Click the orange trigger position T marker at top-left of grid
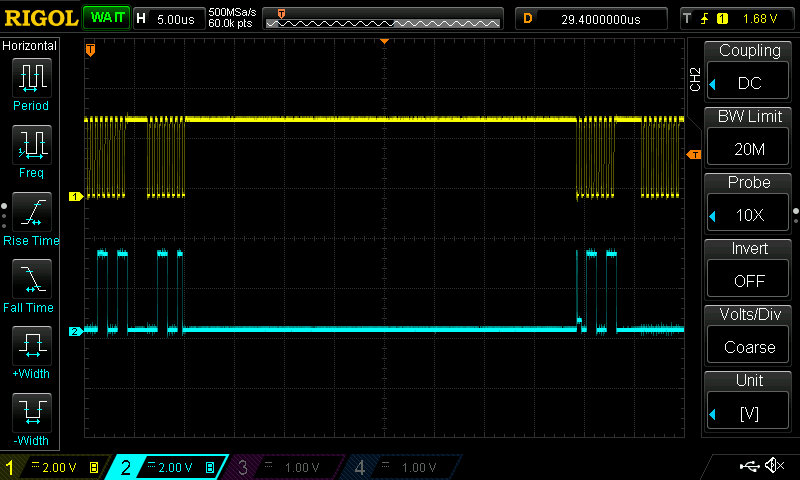This screenshot has width=800, height=480. click(90, 49)
